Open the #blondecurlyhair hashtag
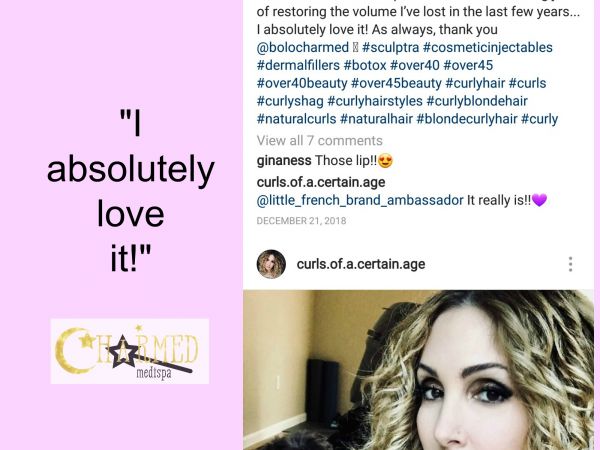 (467, 119)
